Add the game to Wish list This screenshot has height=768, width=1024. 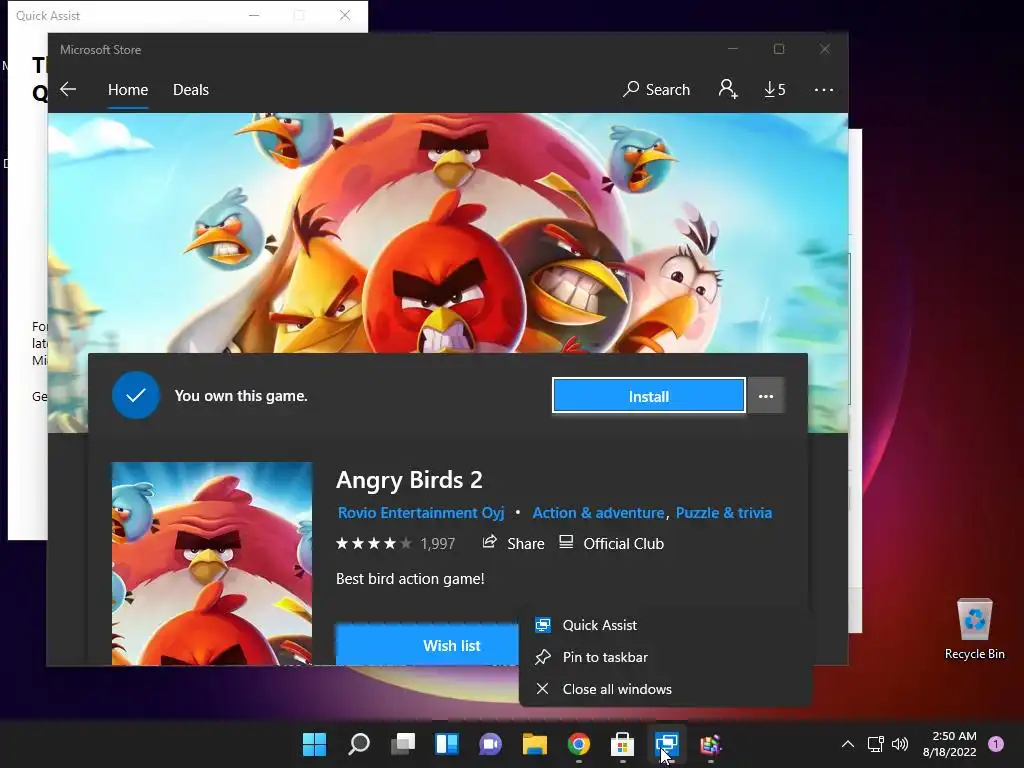pos(427,645)
